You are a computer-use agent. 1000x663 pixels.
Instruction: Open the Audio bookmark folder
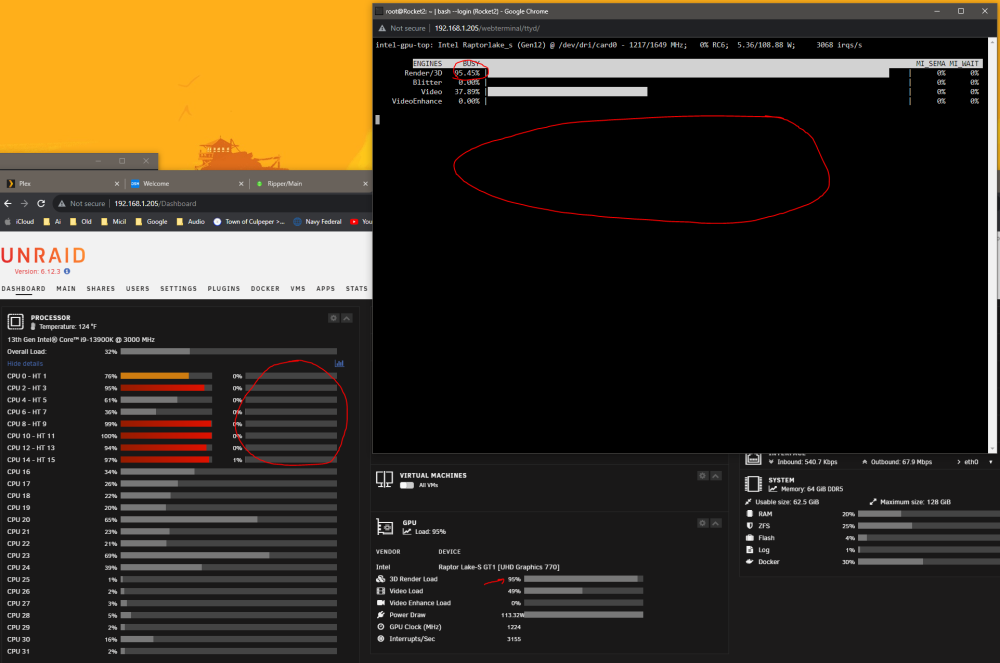coord(191,222)
